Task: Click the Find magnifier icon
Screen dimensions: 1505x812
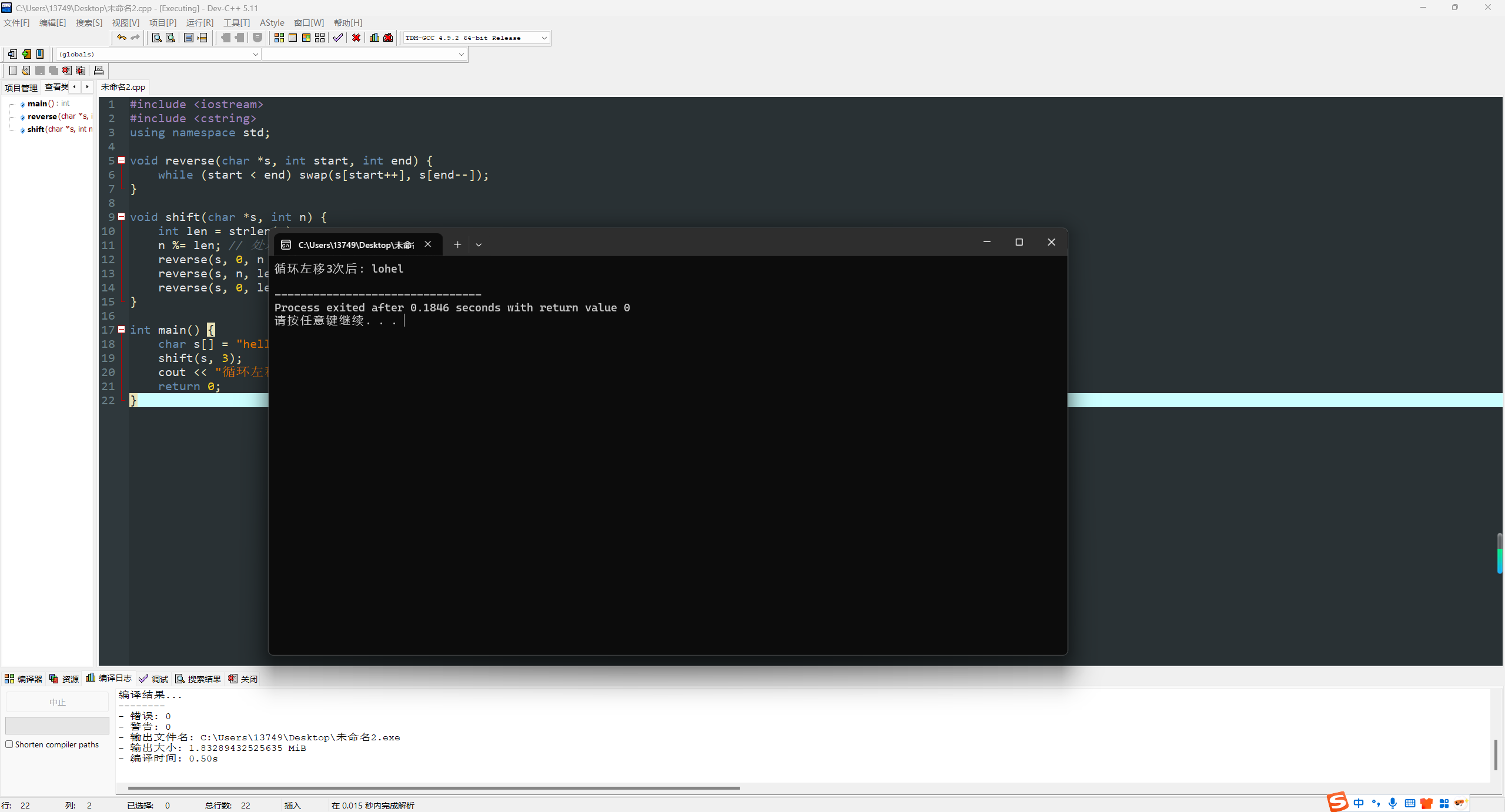Action: (x=157, y=38)
